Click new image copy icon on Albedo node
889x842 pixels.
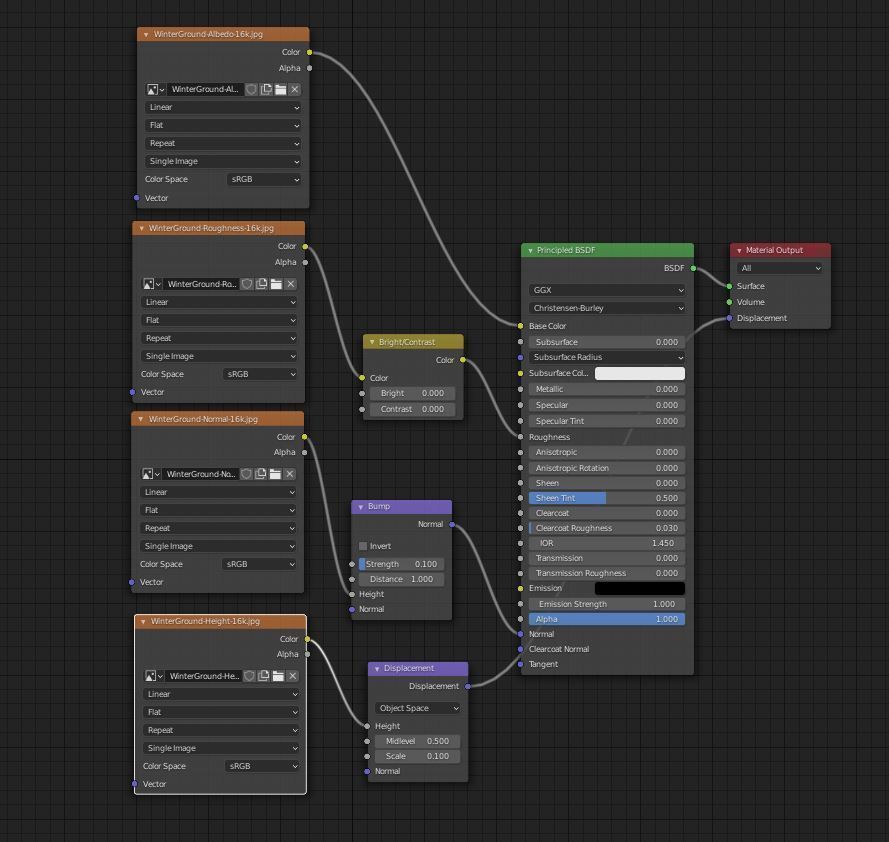coord(266,90)
